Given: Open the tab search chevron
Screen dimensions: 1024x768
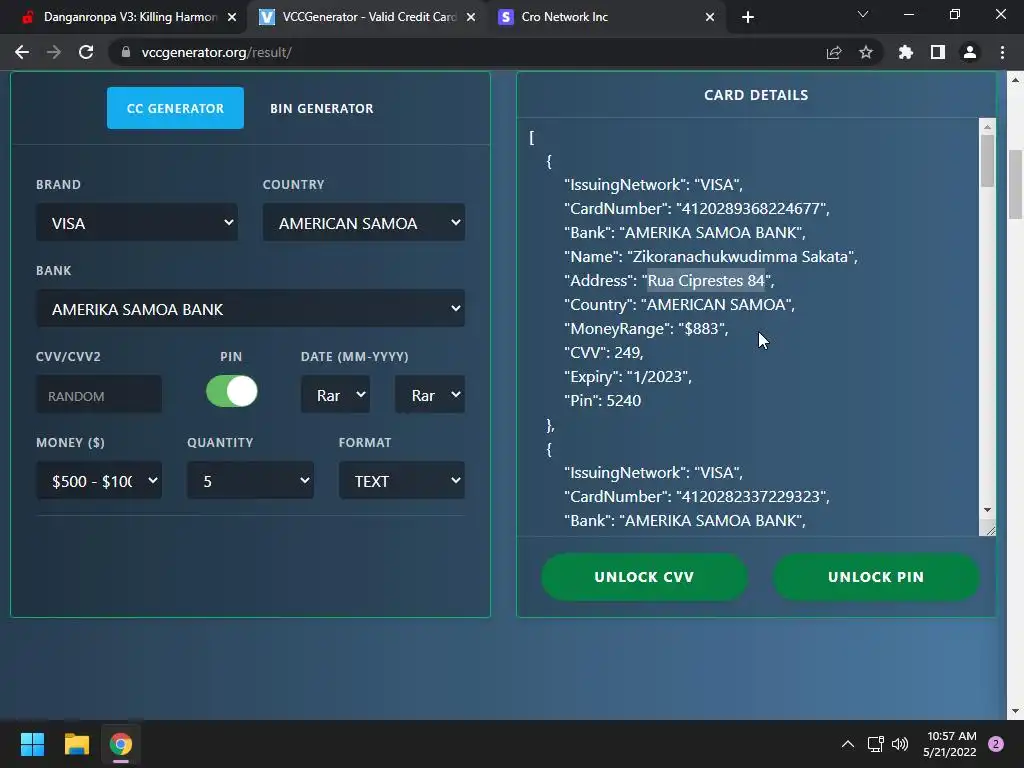Looking at the screenshot, I should [863, 14].
